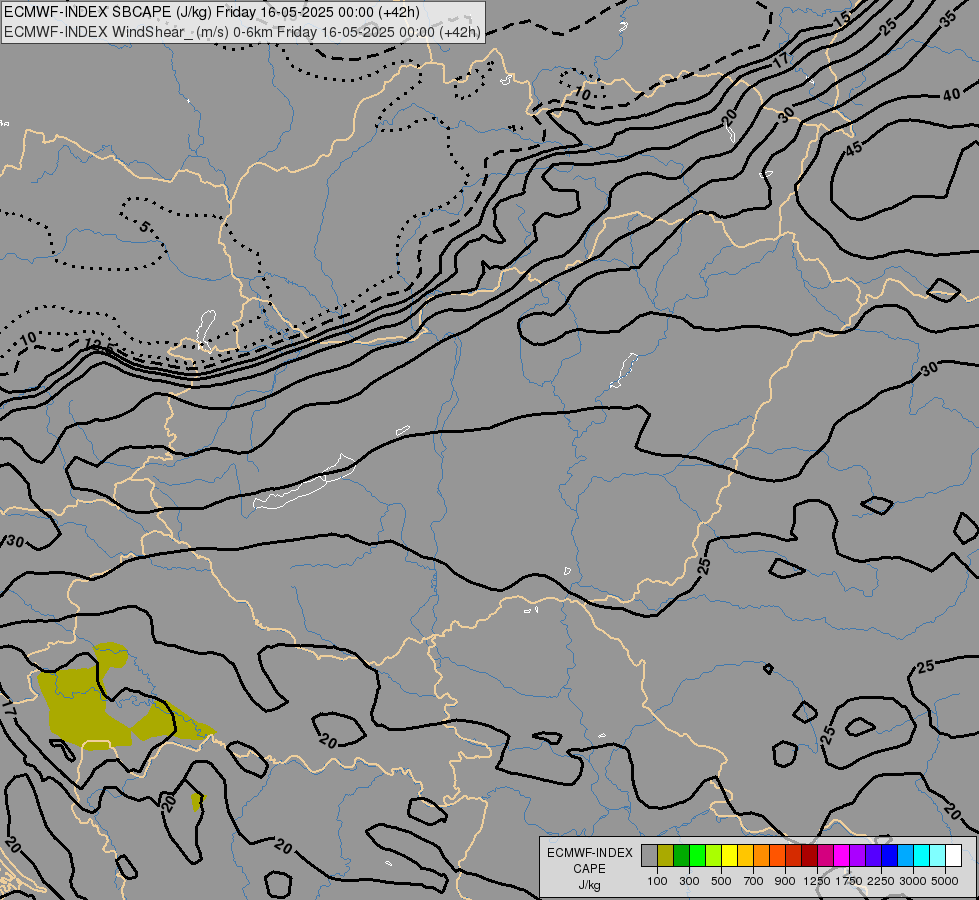
Task: Click the palest cyan swatch beside white
Action: (x=937, y=855)
